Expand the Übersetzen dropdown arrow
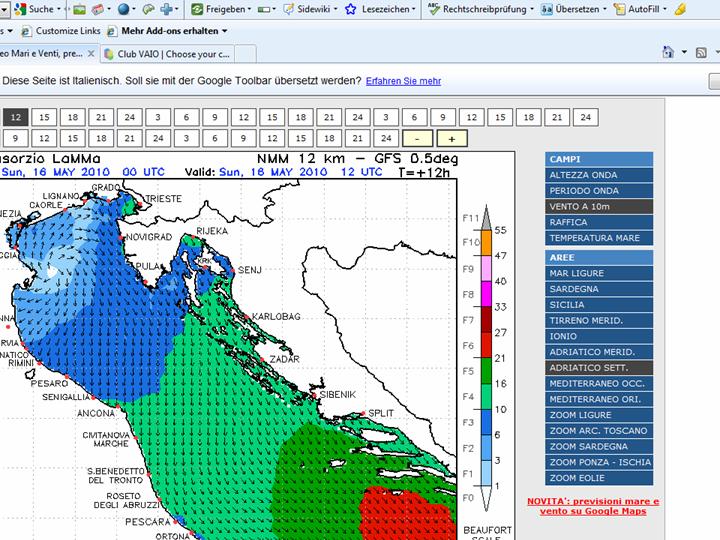 (604, 9)
